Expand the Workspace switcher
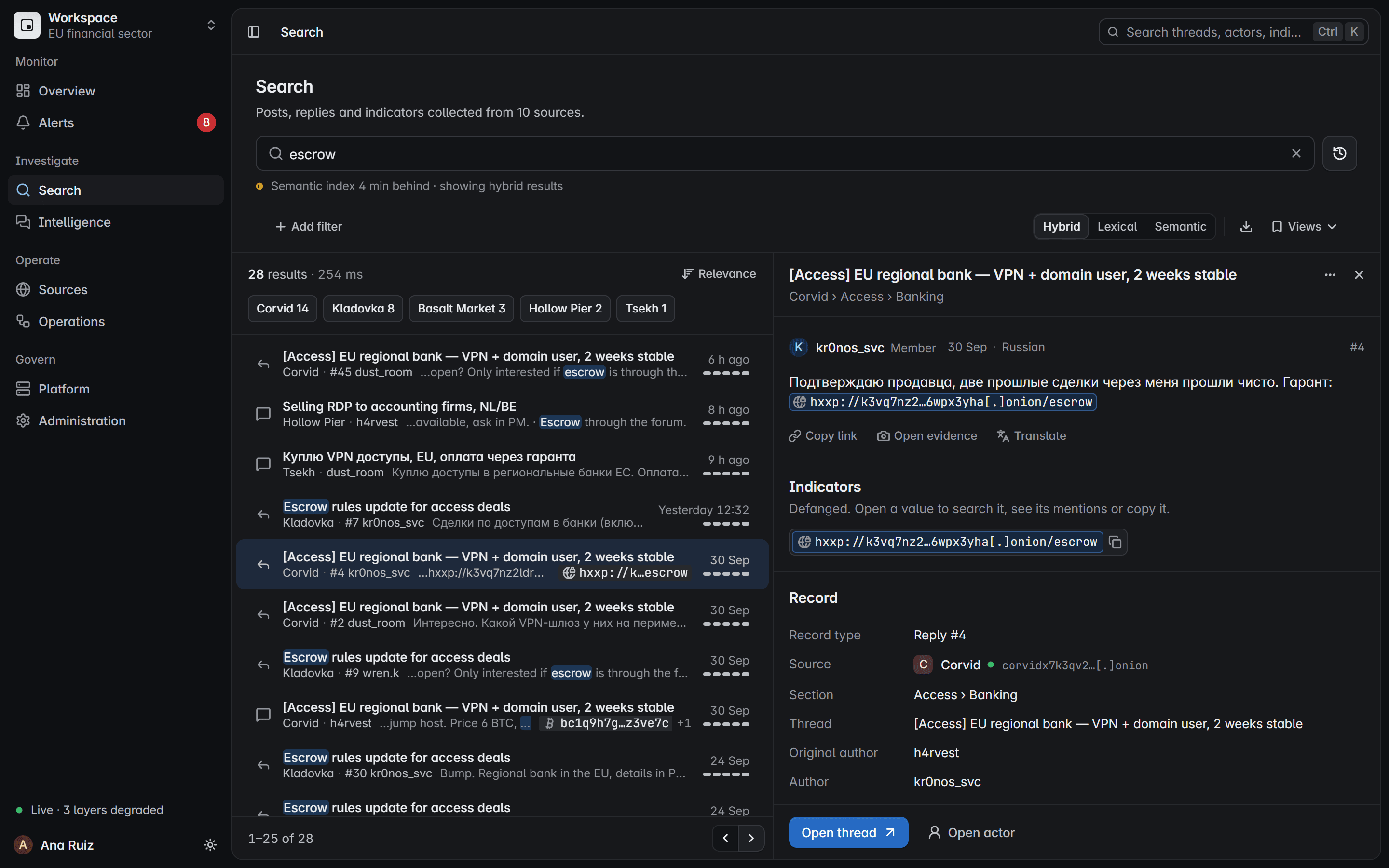1389x868 pixels. tap(115, 25)
